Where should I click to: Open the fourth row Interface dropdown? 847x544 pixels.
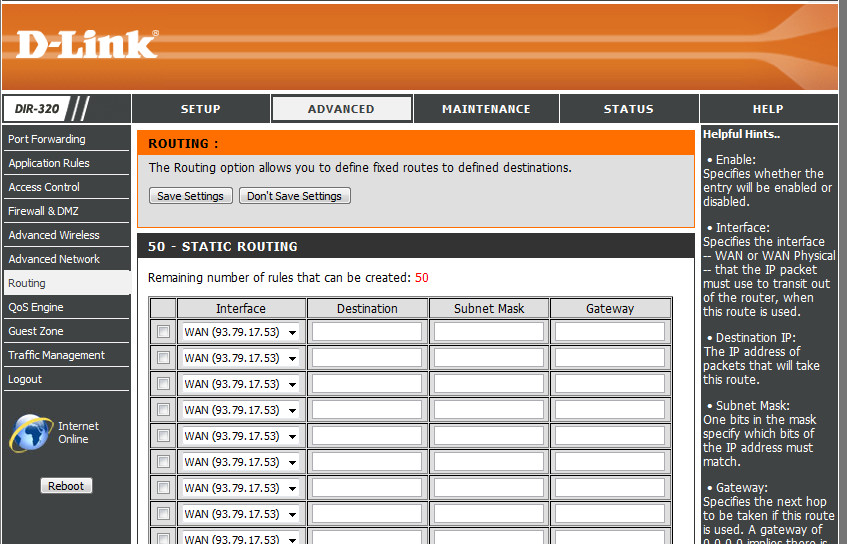tap(240, 409)
